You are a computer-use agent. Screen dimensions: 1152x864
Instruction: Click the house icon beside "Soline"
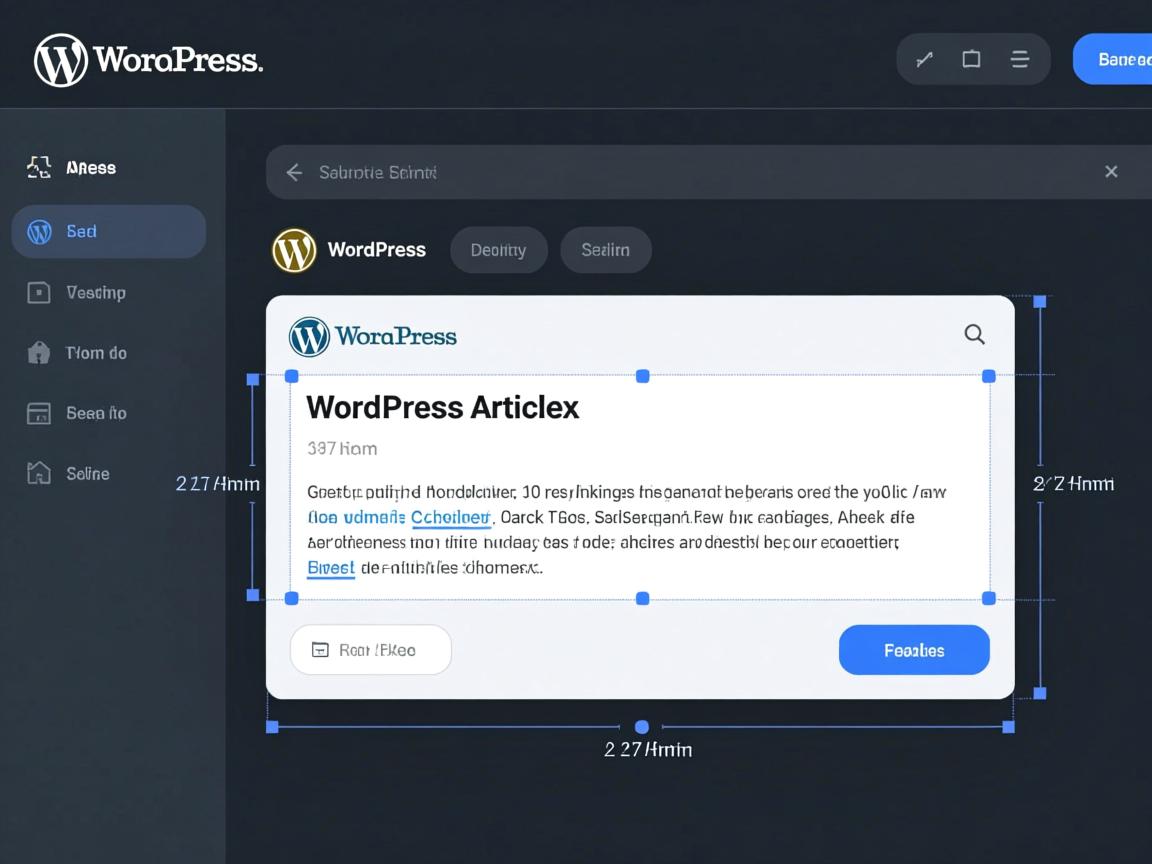(38, 473)
